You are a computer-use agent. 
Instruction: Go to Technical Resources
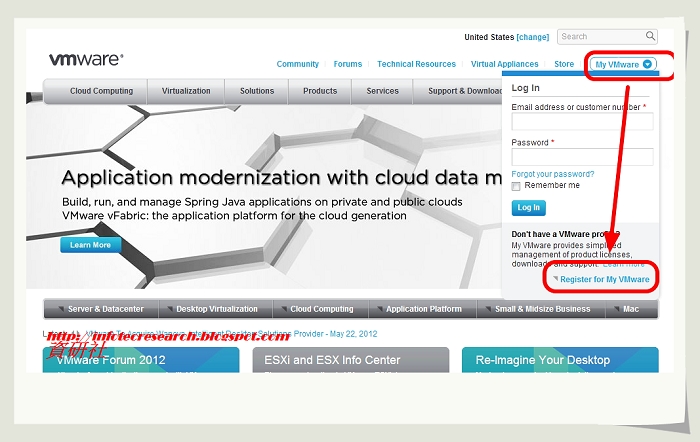tap(417, 64)
